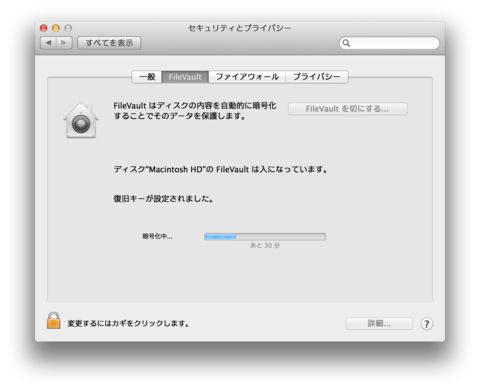Click the forward arrow in the toolbar

[x=64, y=43]
